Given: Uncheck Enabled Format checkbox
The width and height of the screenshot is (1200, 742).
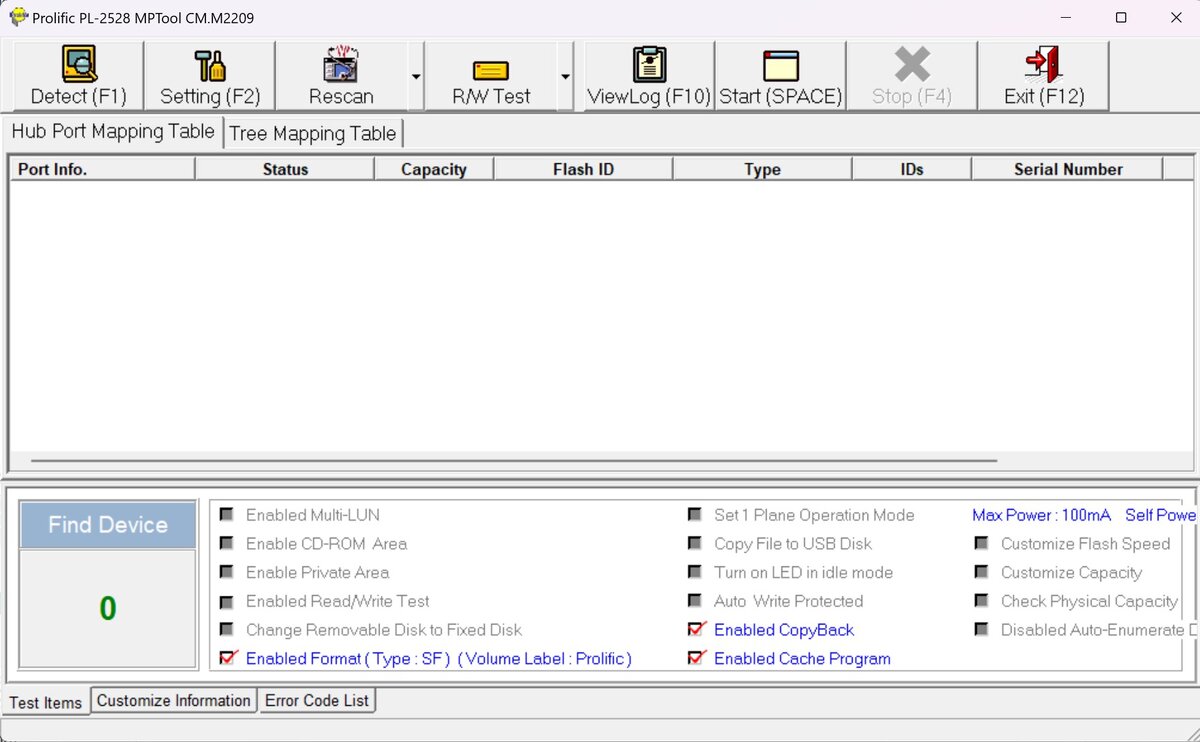Looking at the screenshot, I should click(x=227, y=658).
